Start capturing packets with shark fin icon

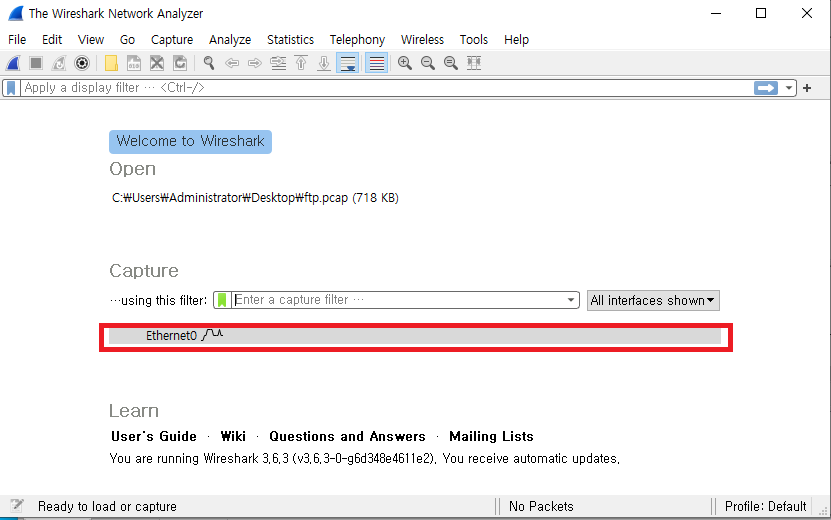click(x=13, y=63)
